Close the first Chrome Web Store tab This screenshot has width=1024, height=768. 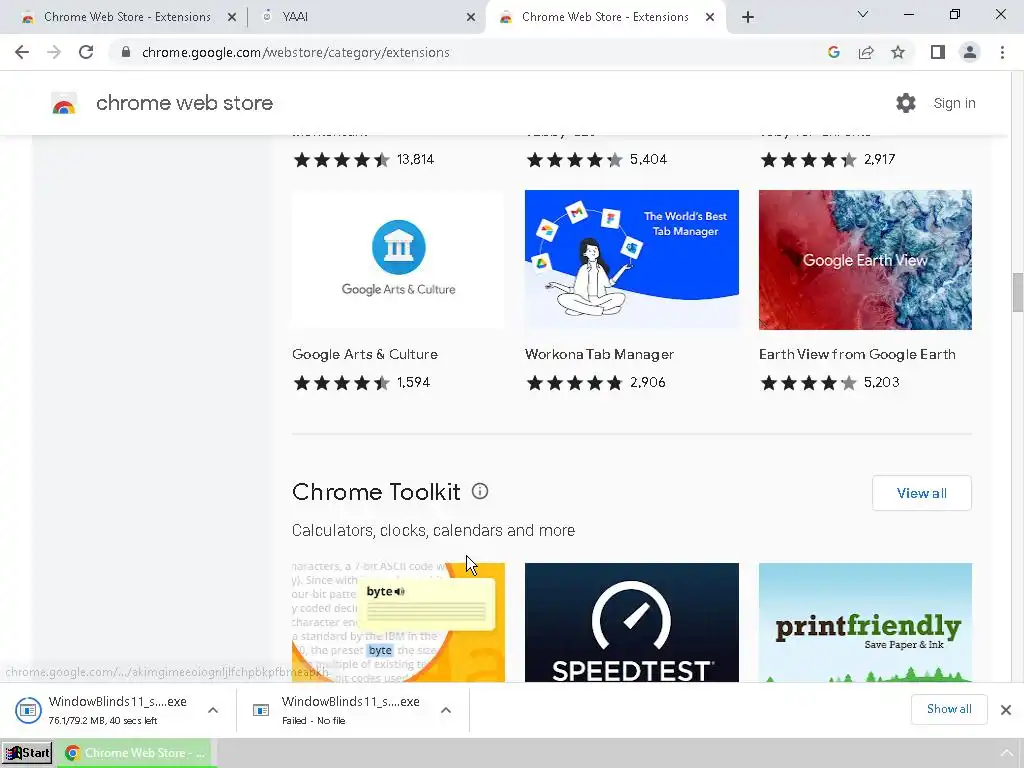pos(231,17)
